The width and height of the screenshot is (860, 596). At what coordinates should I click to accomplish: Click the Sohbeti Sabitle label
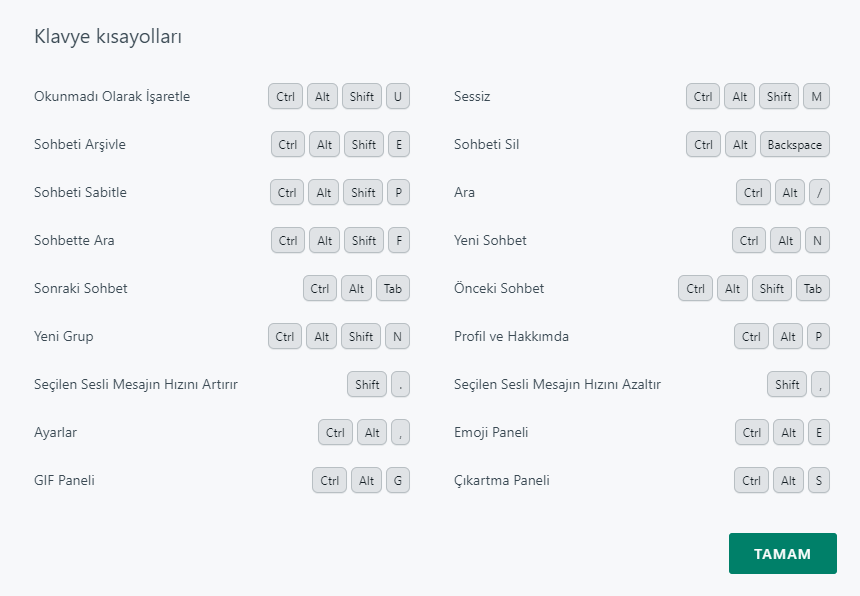80,193
